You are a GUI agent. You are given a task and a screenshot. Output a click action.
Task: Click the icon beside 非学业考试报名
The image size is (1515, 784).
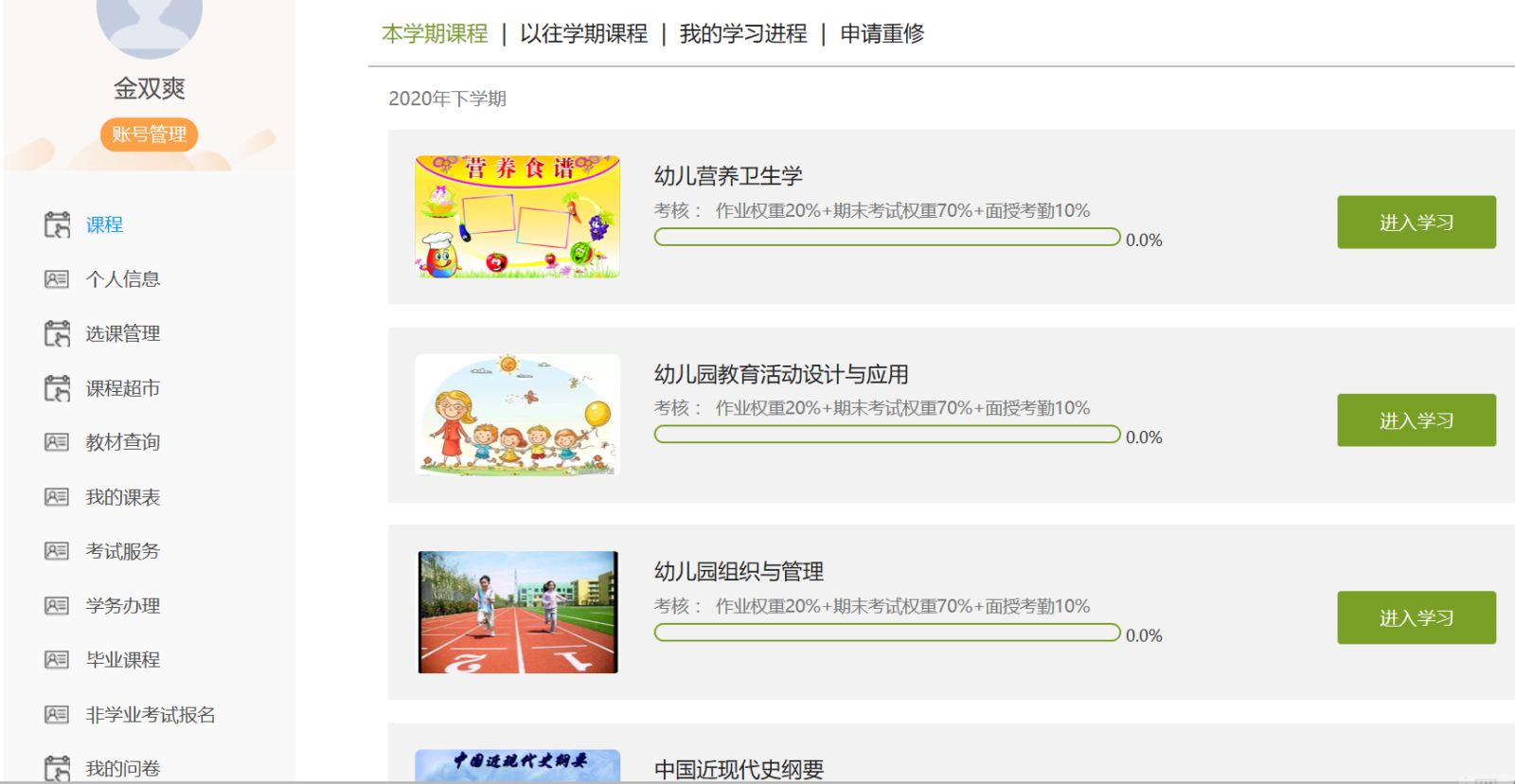point(57,715)
